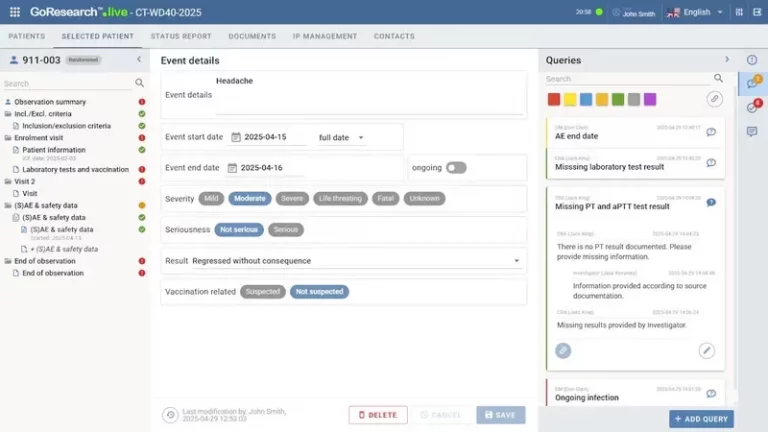
Task: Open the info icon in right sidebar
Action: click(752, 60)
